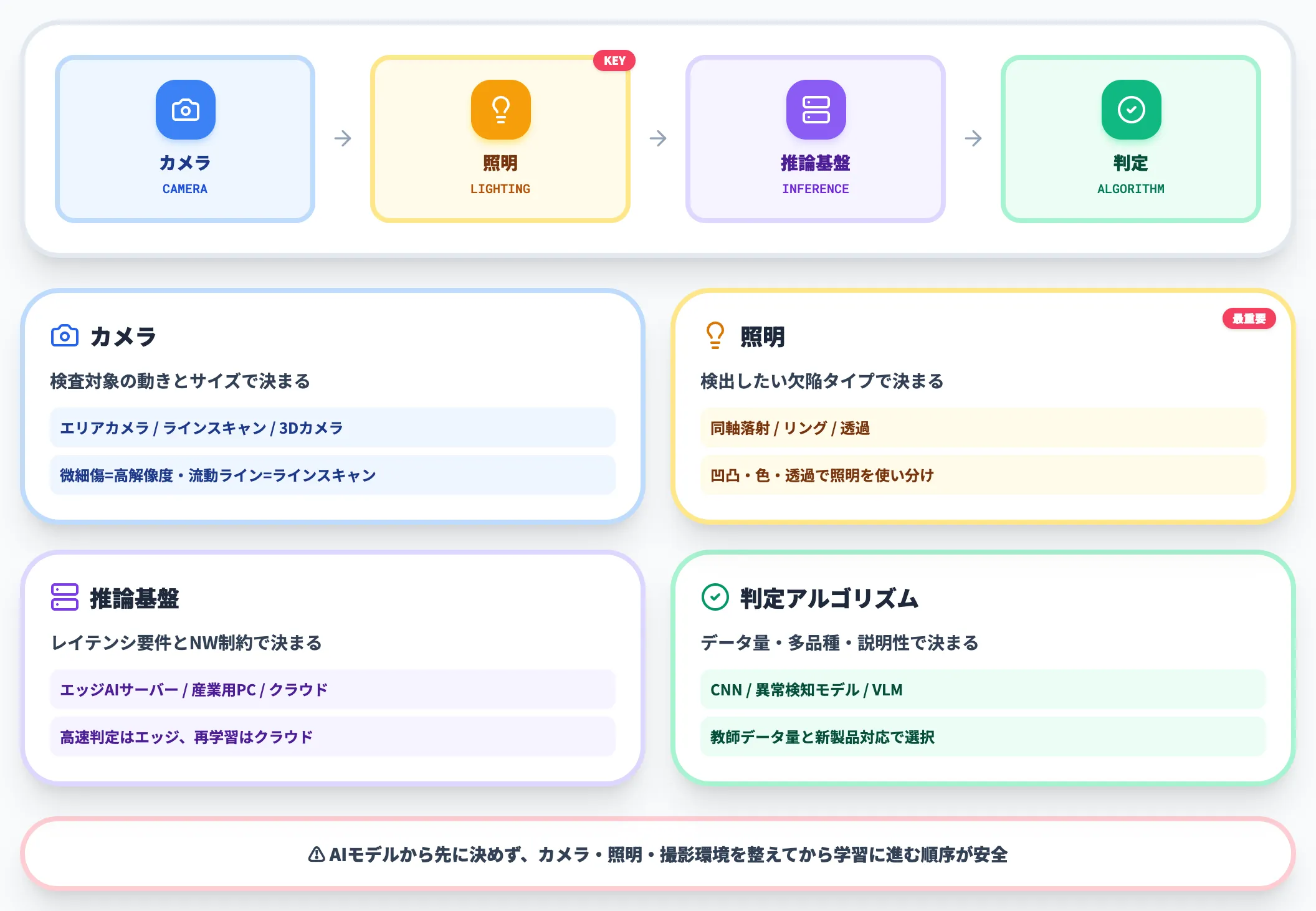Screen dimensions: 1316x911
Task: Click 検査対象の動きとサイズで決まる text
Action: [x=180, y=381]
